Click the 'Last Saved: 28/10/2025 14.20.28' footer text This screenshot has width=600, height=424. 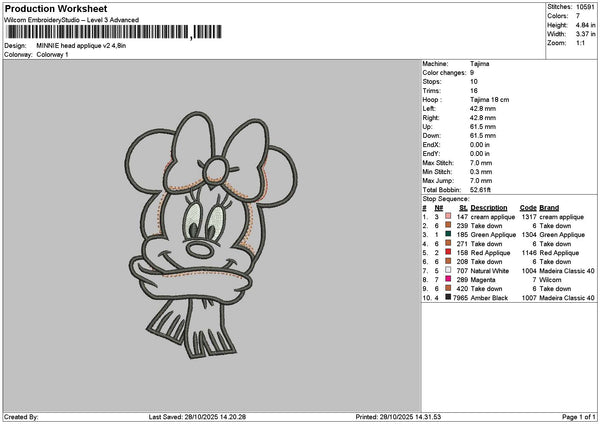(x=197, y=417)
